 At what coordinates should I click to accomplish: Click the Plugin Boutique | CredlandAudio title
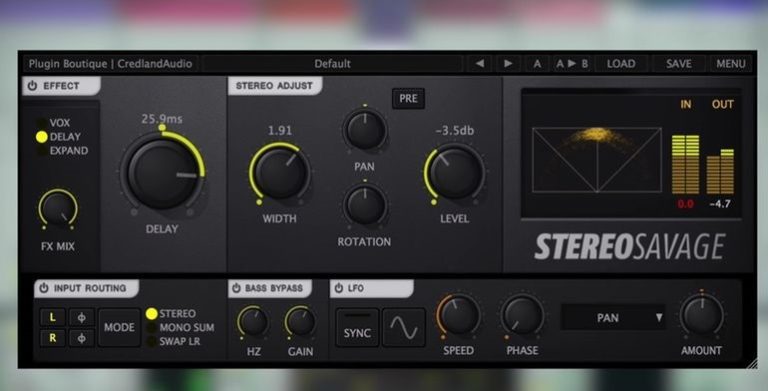pyautogui.click(x=110, y=64)
